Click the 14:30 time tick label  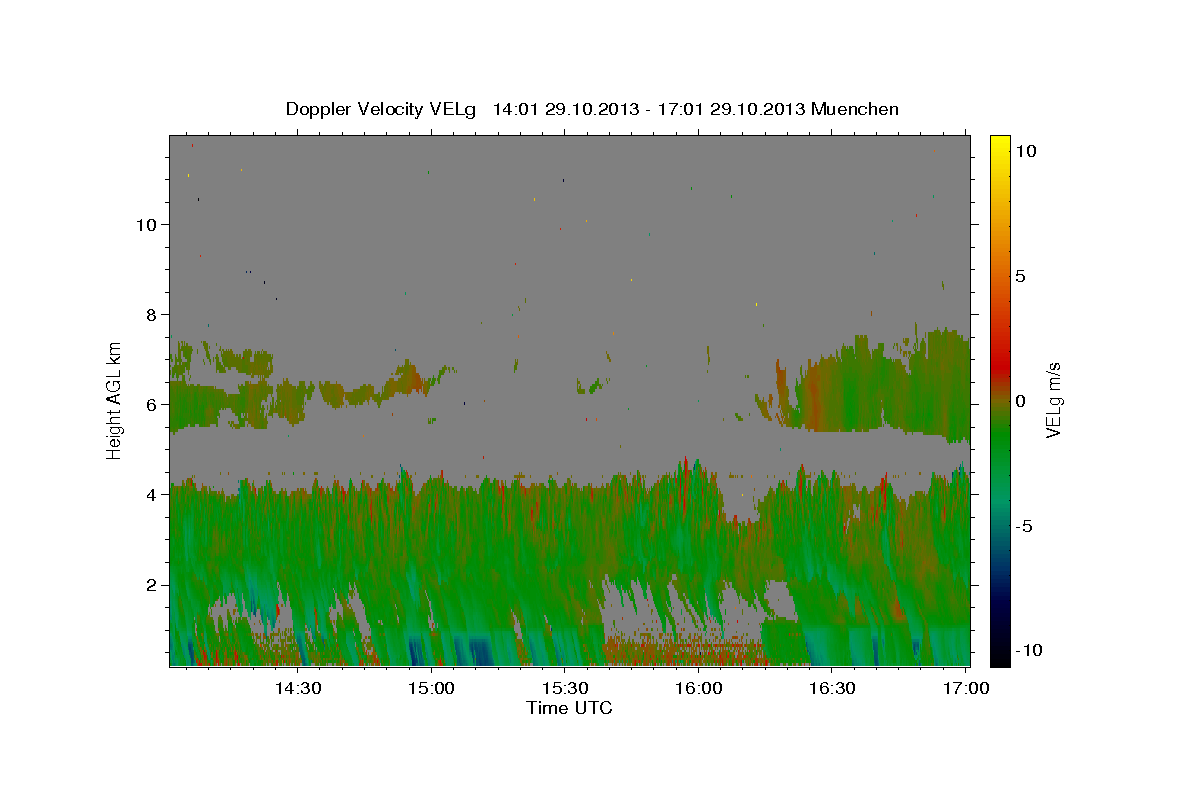[298, 688]
